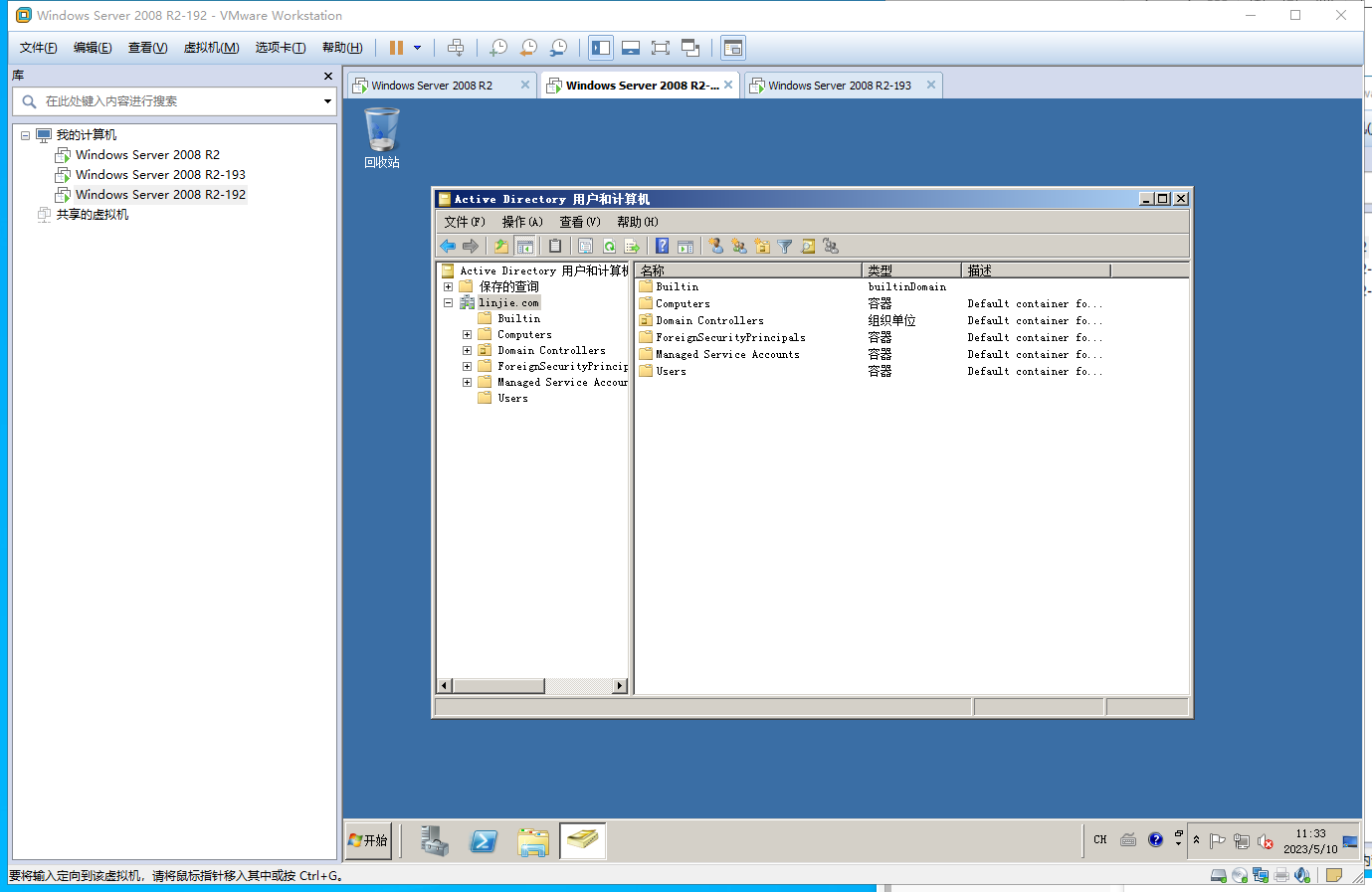This screenshot has height=892, width=1372.
Task: Toggle the action pane toolbar button
Action: (x=686, y=247)
